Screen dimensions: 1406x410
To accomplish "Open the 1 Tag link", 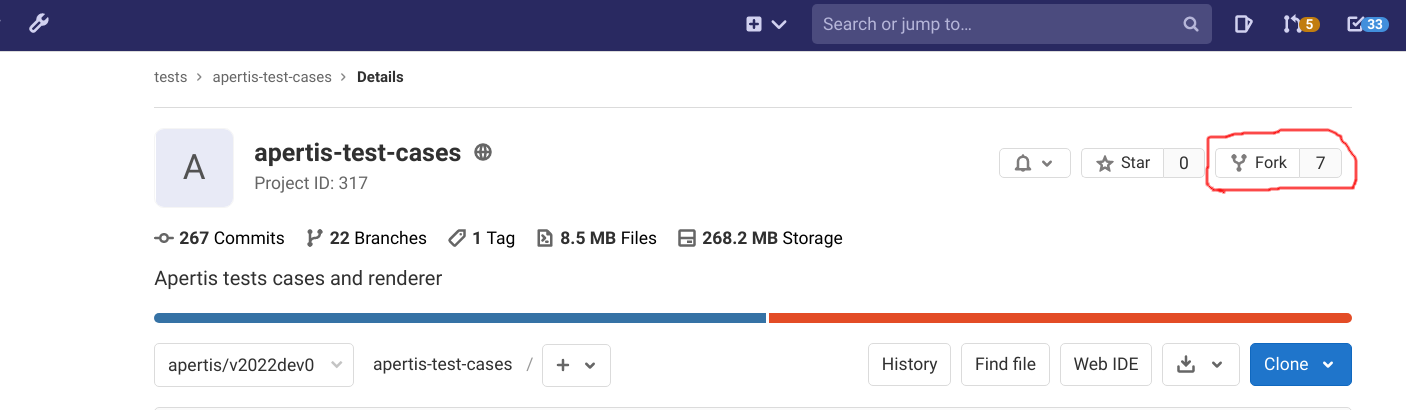I will 482,238.
